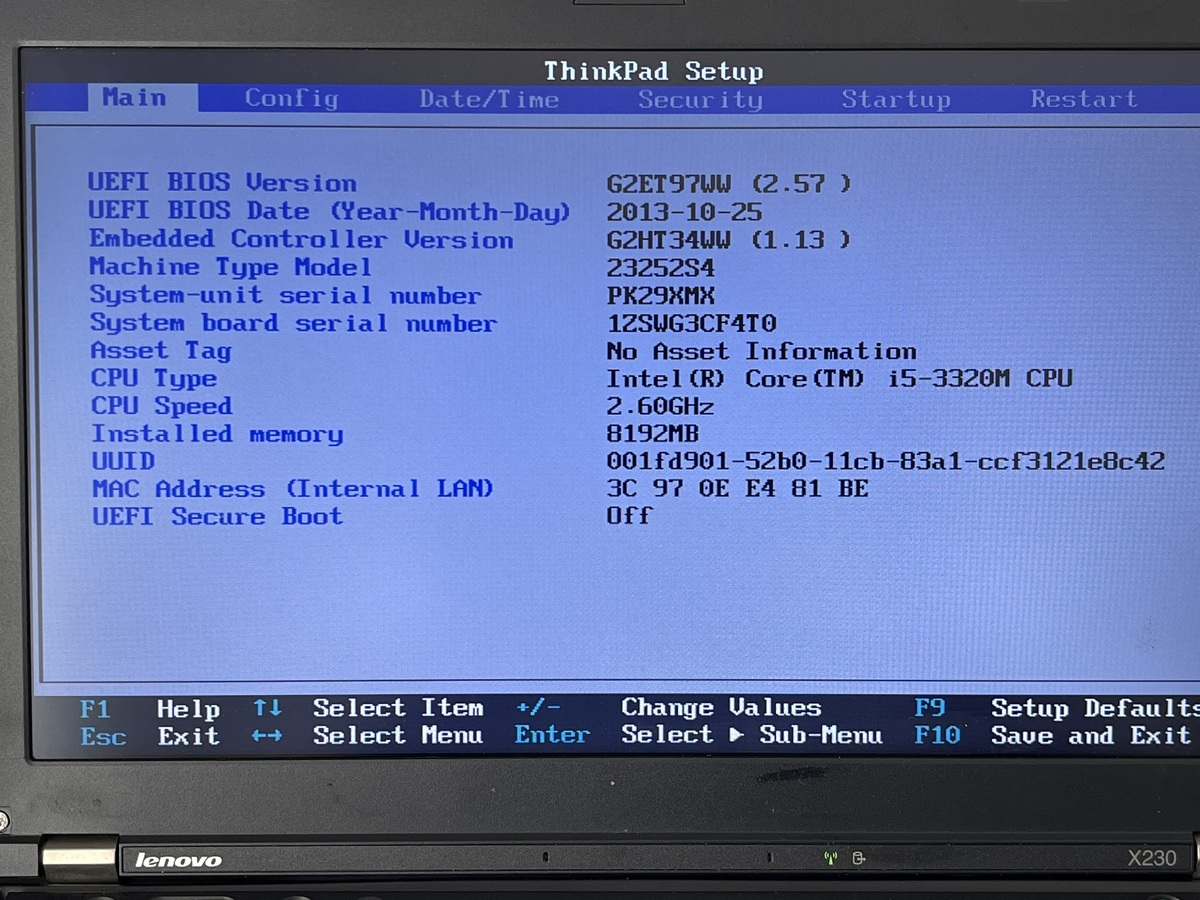Select Secure Boot value Off

pyautogui.click(x=629, y=516)
